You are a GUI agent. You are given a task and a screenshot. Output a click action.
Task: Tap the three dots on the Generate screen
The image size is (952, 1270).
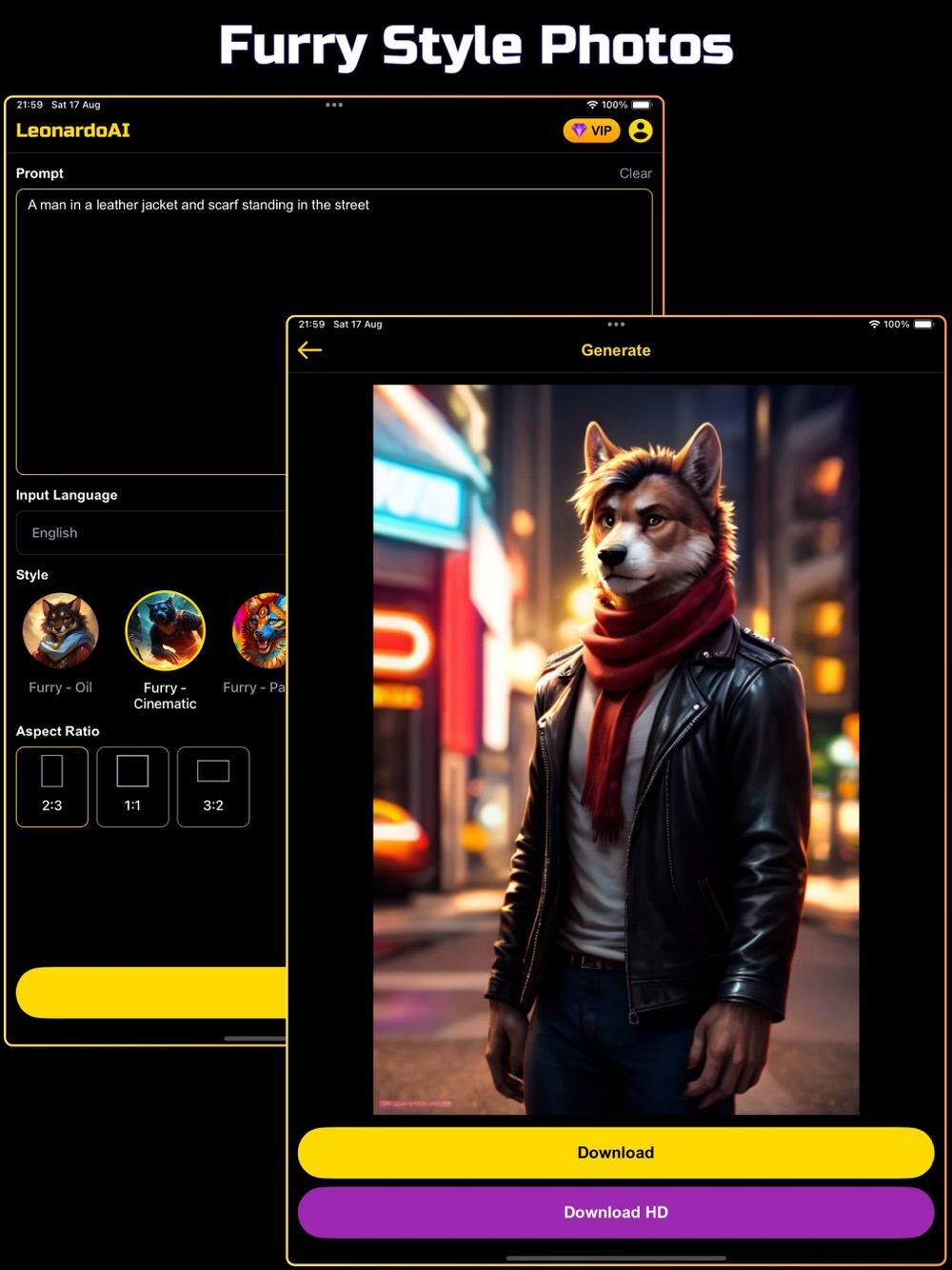coord(616,325)
